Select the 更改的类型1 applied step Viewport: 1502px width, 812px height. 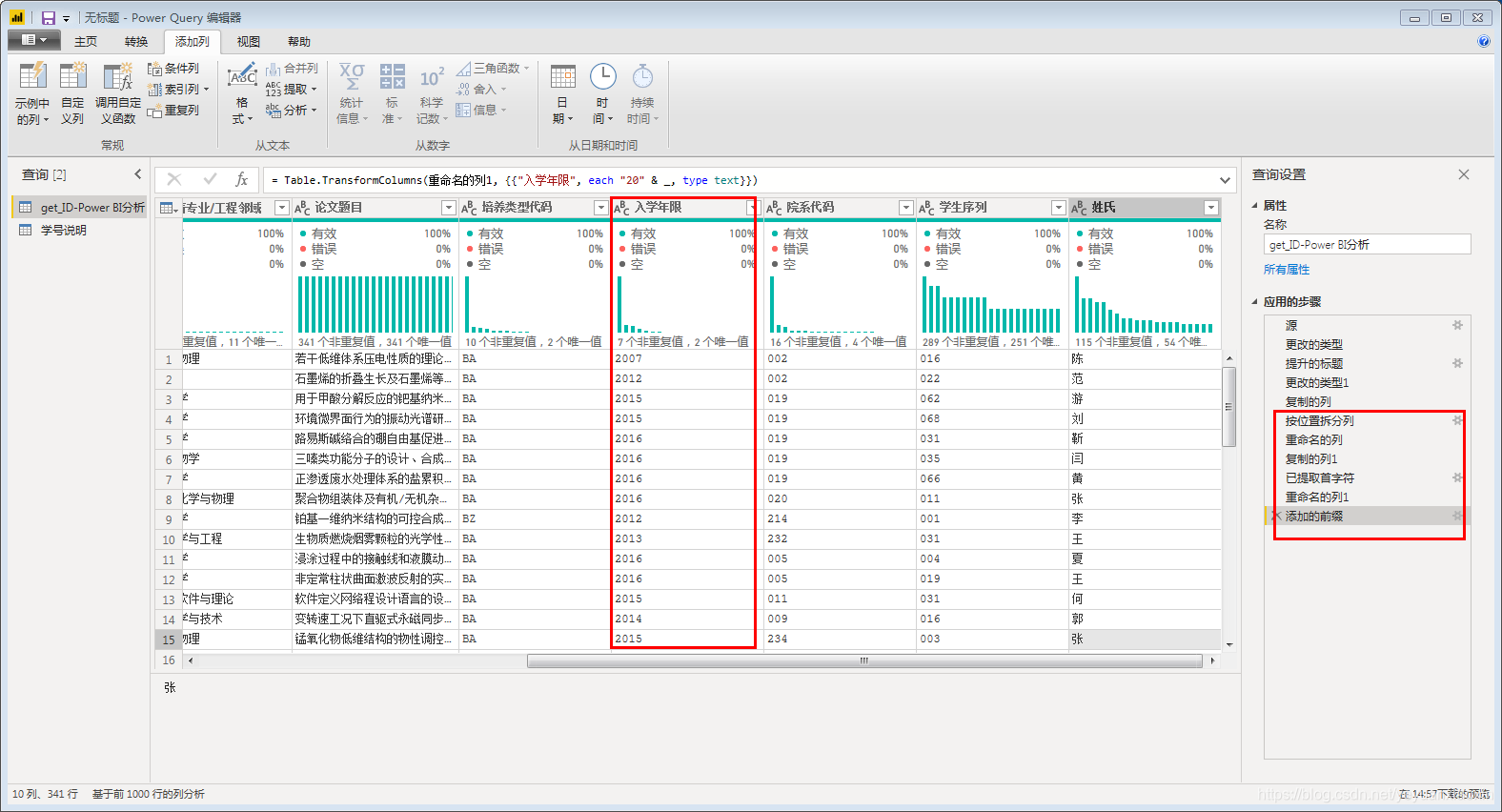click(x=1367, y=382)
